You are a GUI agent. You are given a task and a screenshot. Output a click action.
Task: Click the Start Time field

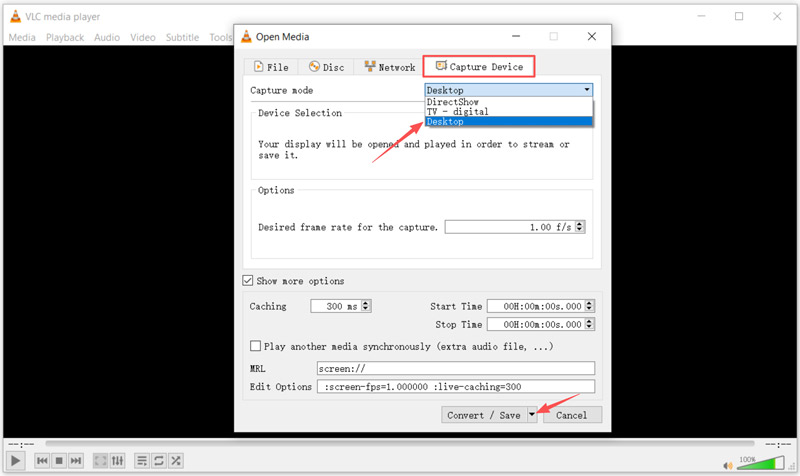pos(536,306)
